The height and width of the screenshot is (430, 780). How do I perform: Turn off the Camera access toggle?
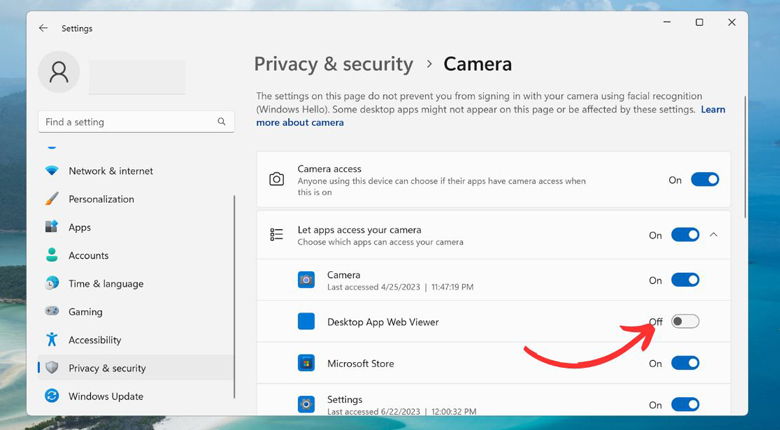(x=705, y=180)
